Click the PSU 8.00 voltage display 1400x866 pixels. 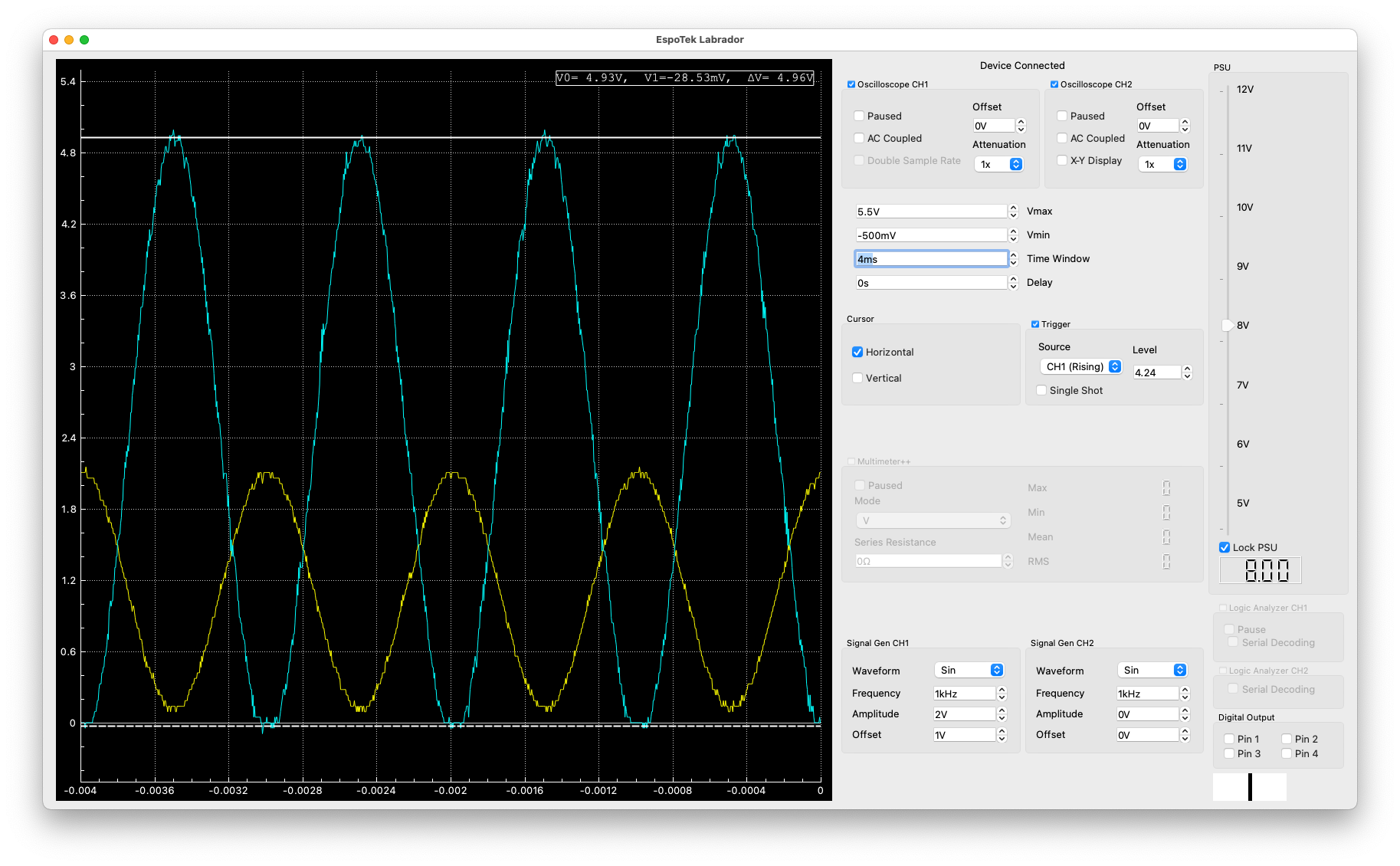click(x=1261, y=570)
